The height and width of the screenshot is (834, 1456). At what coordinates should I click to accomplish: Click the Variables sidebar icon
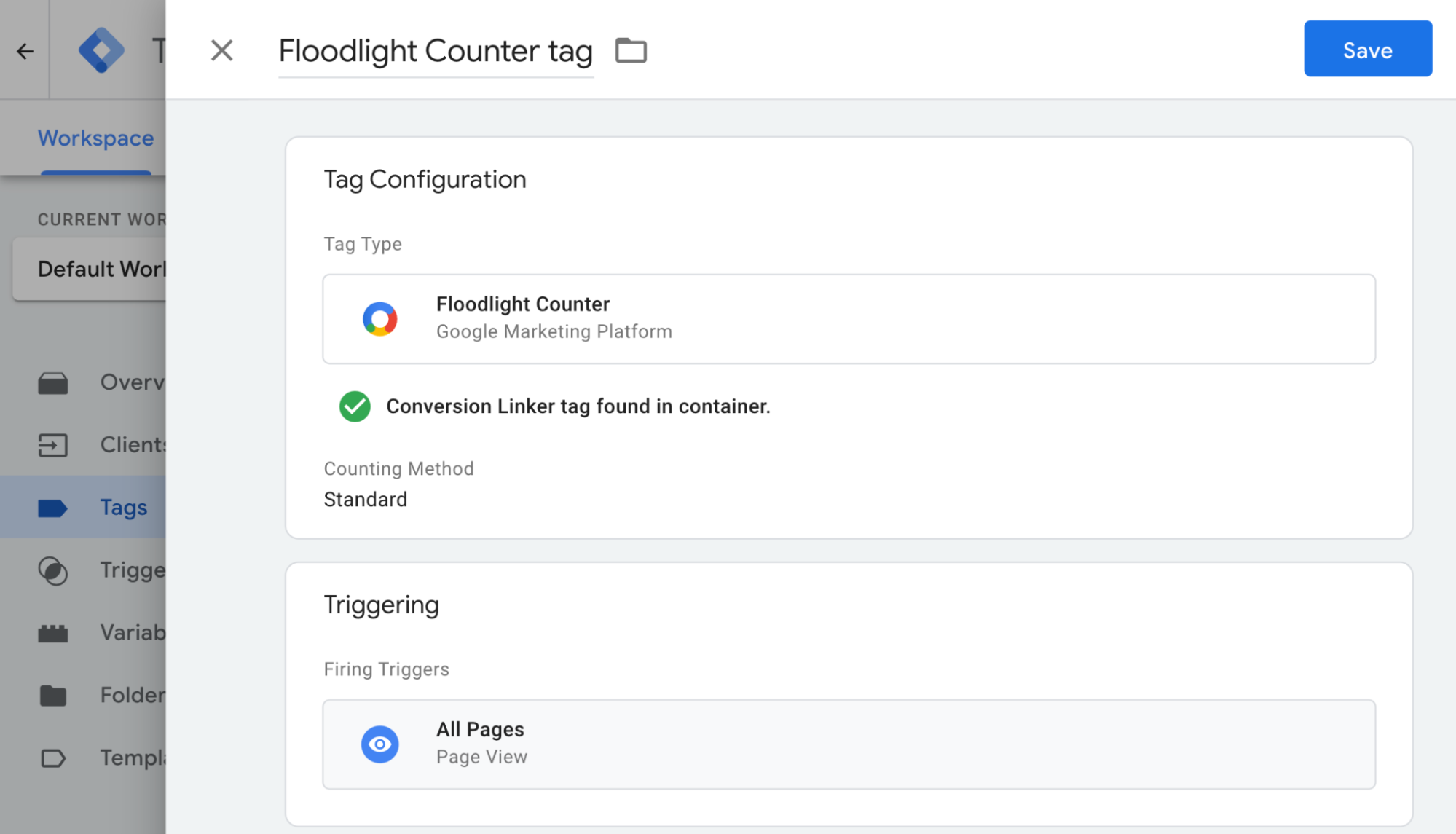53,632
